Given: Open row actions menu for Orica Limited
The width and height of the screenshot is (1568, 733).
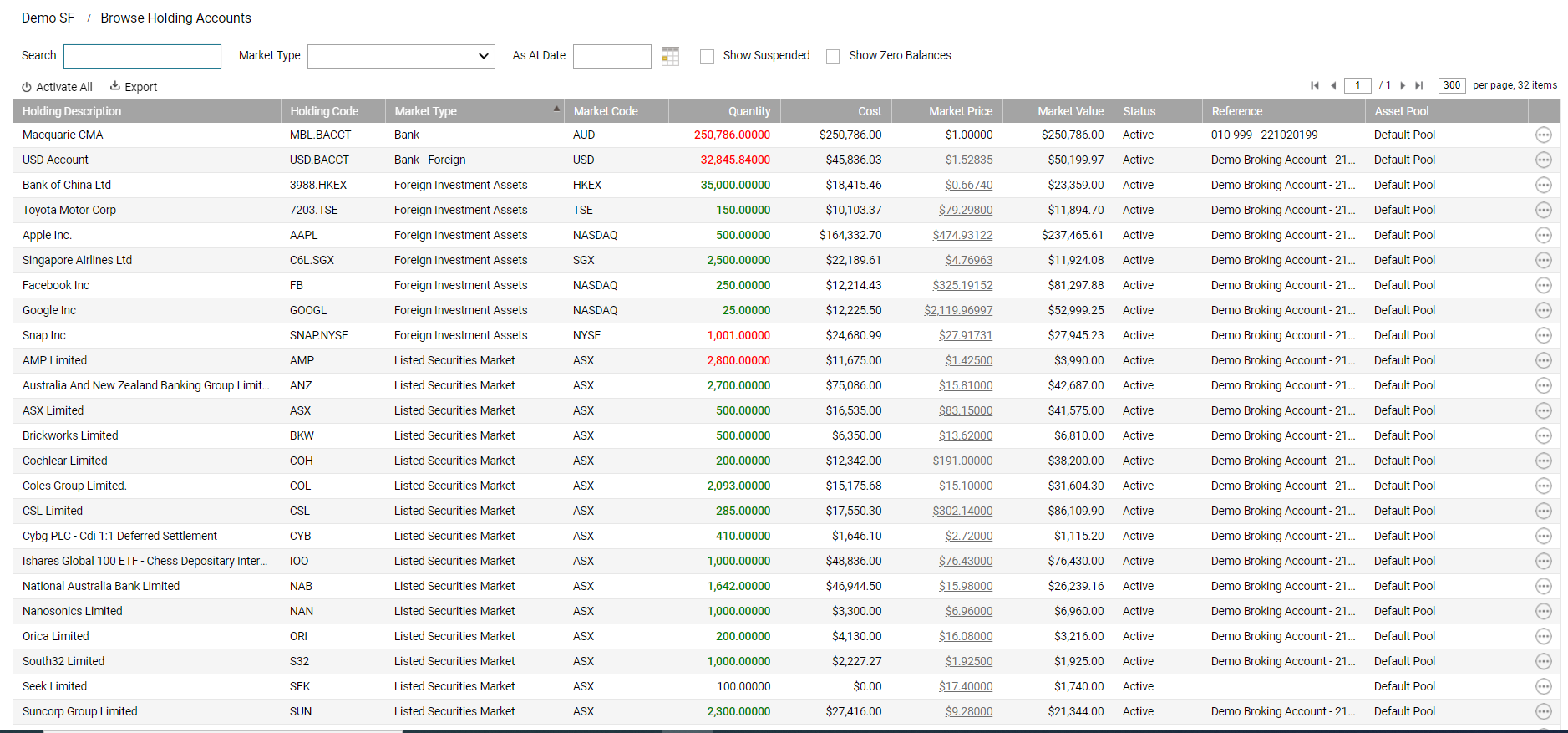Looking at the screenshot, I should pyautogui.click(x=1543, y=636).
